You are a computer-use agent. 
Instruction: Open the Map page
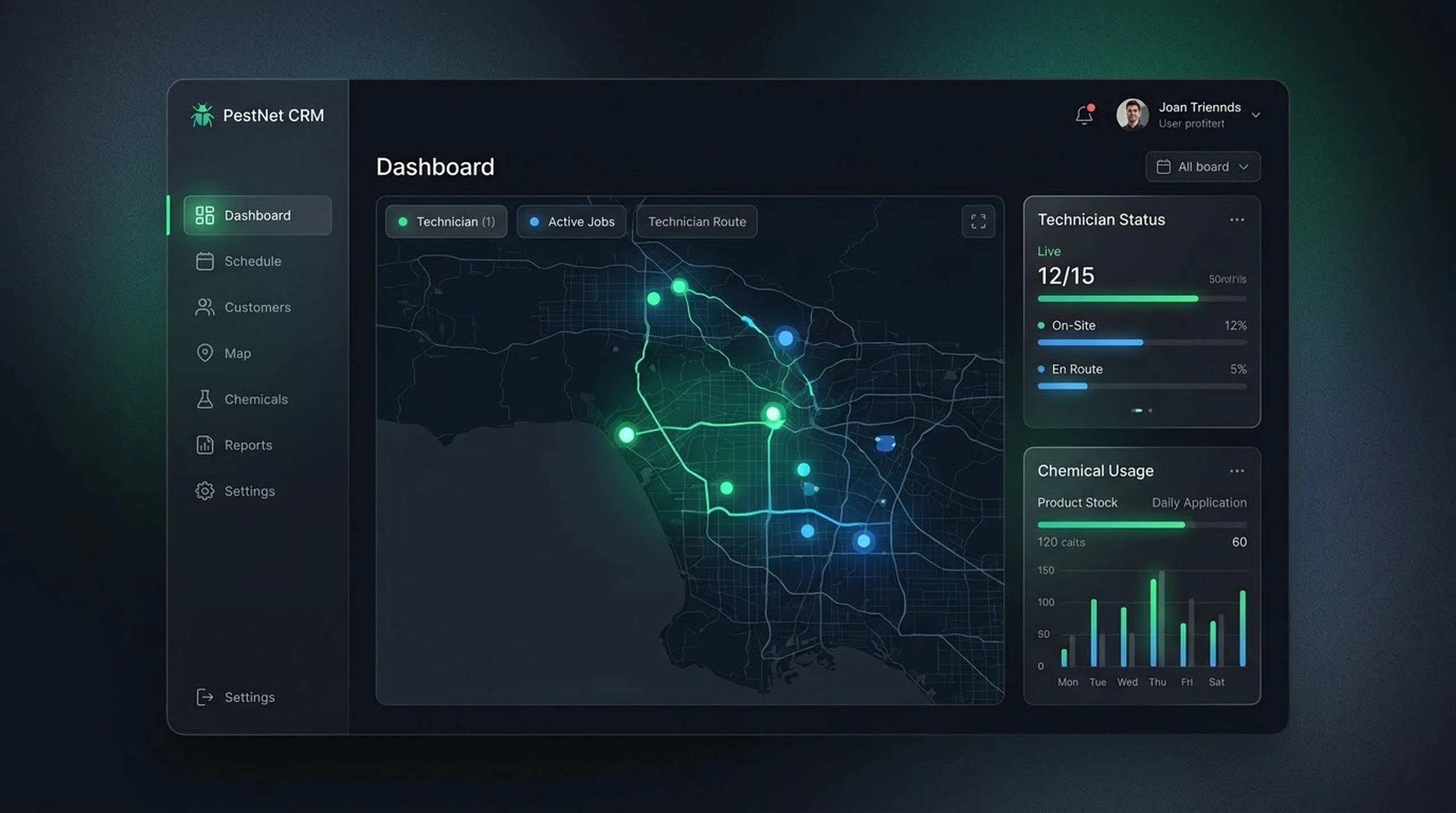[238, 353]
